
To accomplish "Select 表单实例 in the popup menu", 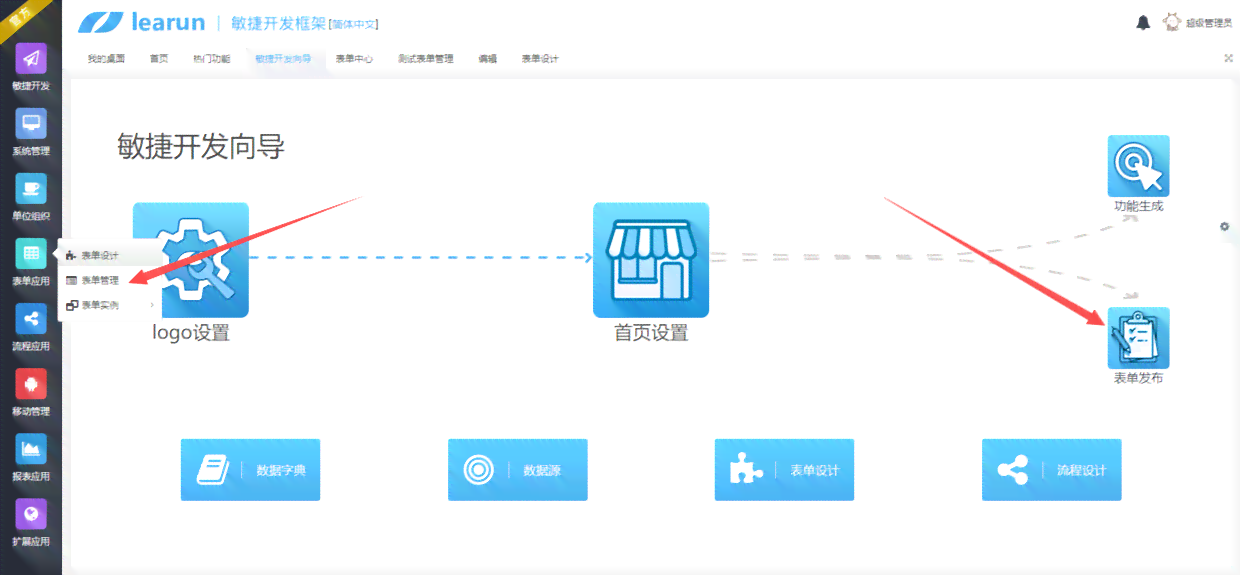I will pyautogui.click(x=110, y=305).
